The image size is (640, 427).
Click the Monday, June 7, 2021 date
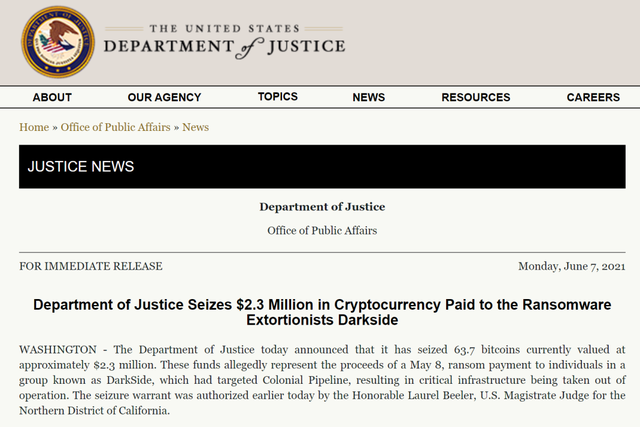click(571, 266)
